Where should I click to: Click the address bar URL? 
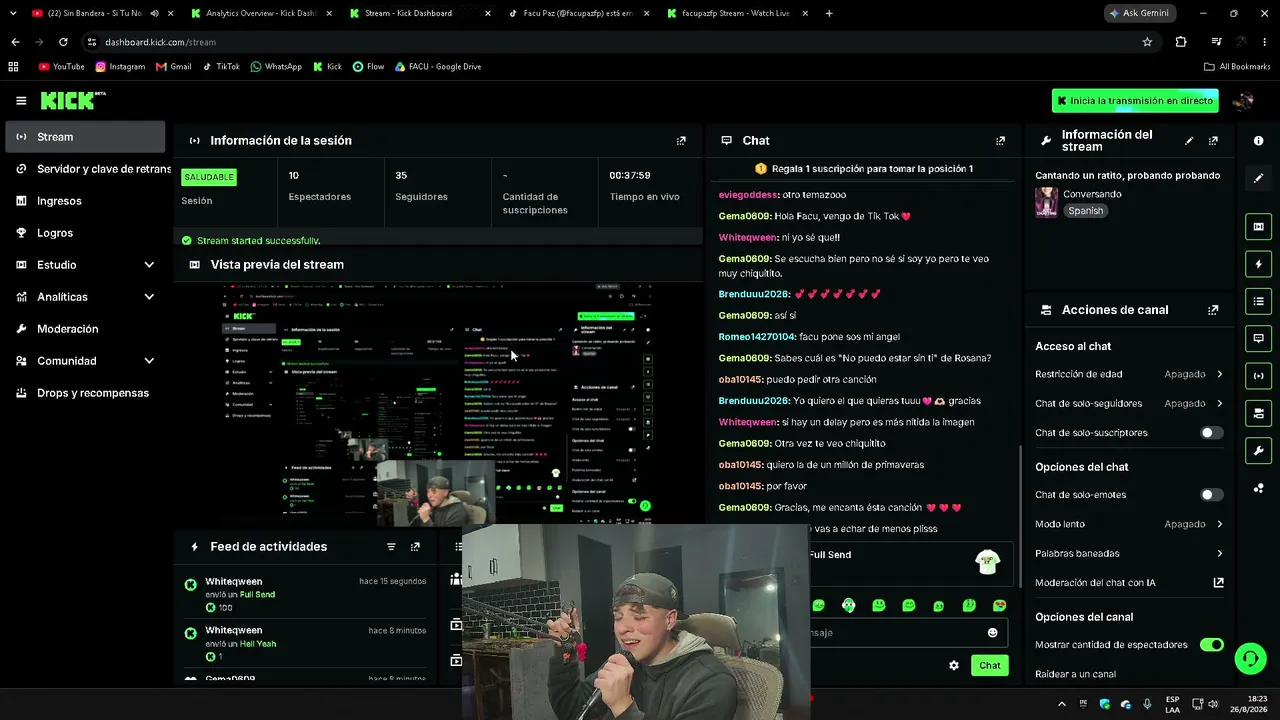click(x=160, y=42)
